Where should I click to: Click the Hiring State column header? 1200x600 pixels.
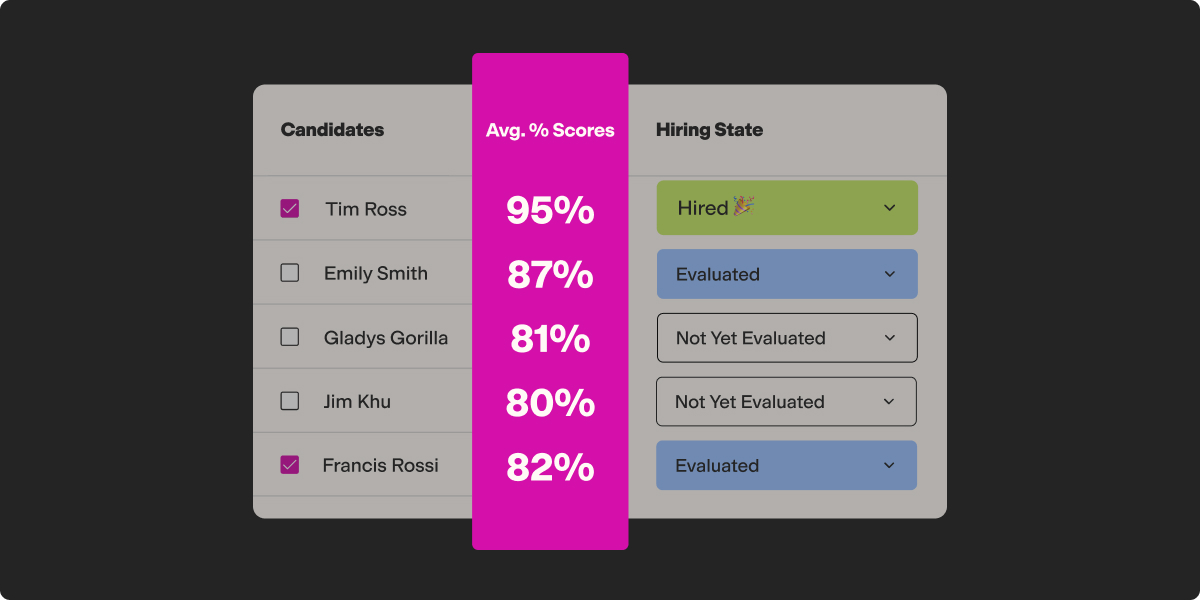click(x=710, y=129)
